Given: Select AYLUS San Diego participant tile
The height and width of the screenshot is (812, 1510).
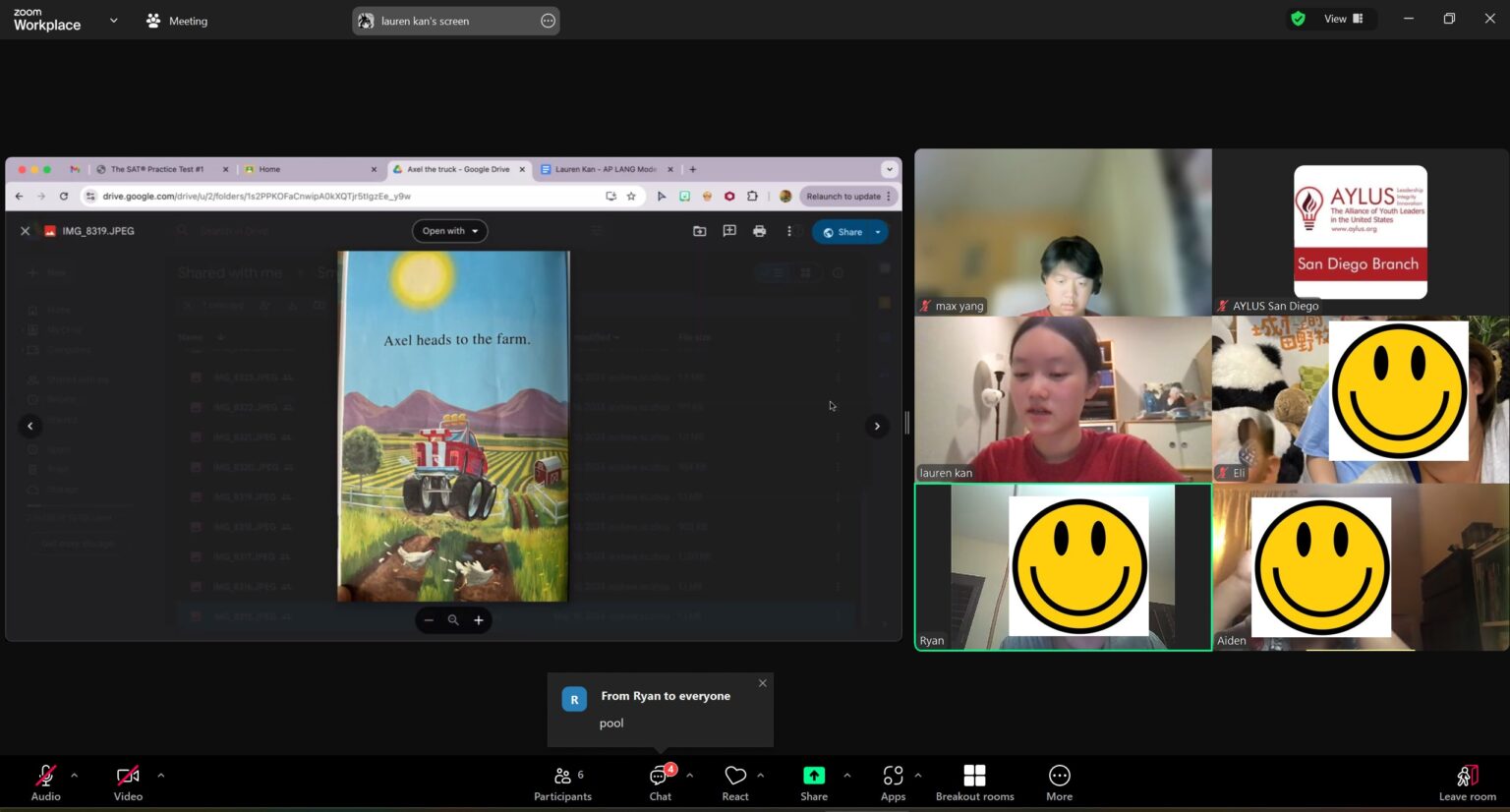Looking at the screenshot, I should coord(1361,232).
